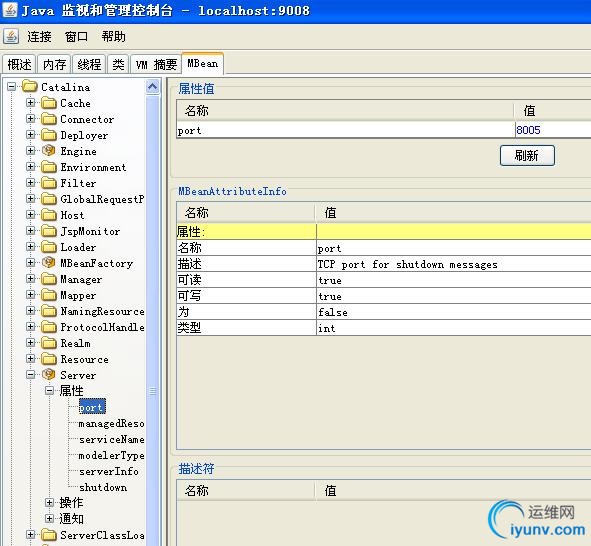Click the ServerClassLoader folder icon
Image resolution: width=591 pixels, height=546 pixels.
point(49,535)
